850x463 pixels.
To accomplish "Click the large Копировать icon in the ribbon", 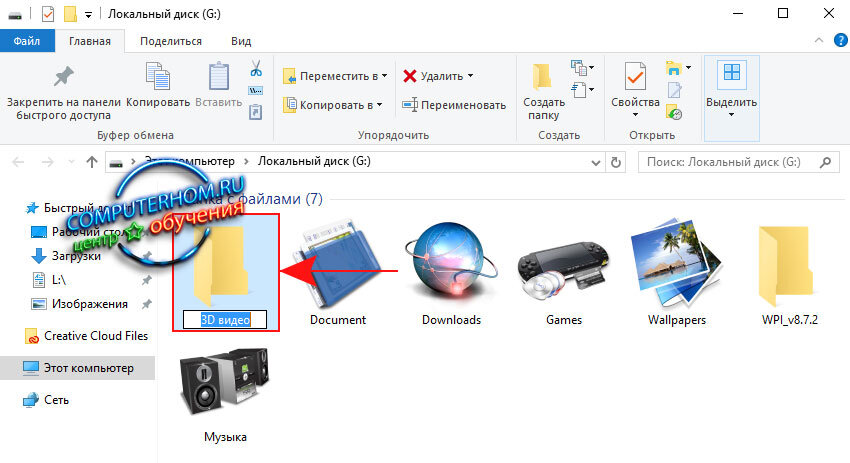I will tap(158, 76).
